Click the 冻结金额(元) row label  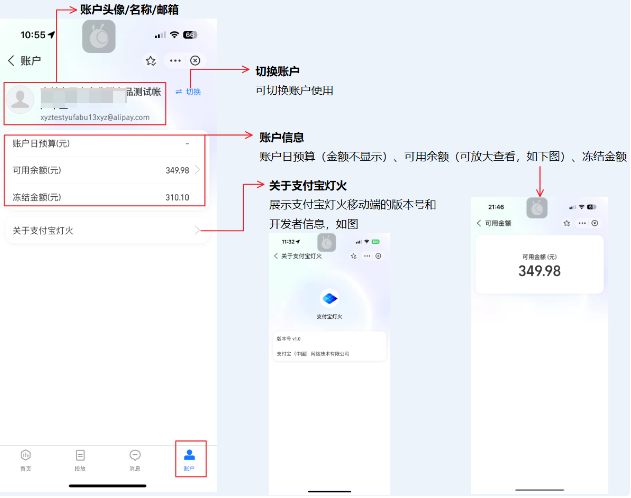click(x=37, y=198)
